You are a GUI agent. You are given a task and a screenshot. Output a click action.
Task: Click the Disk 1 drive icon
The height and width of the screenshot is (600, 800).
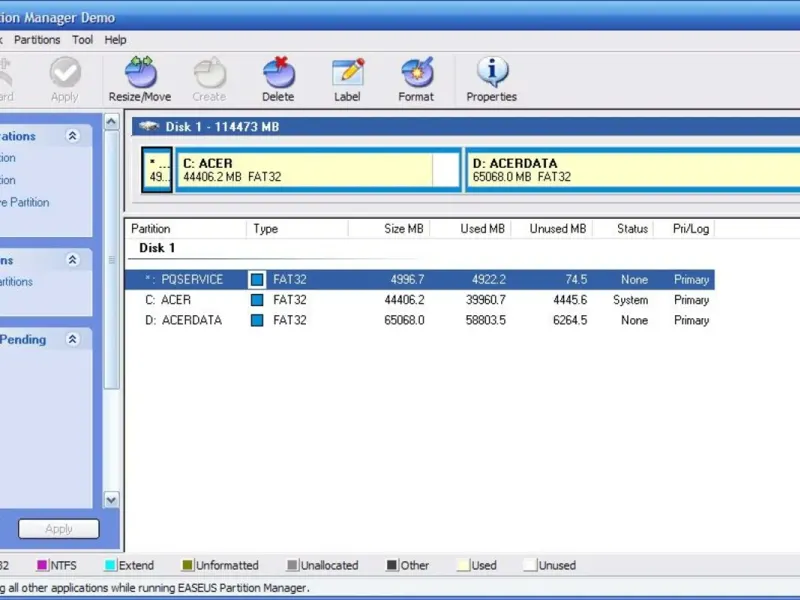pyautogui.click(x=149, y=127)
